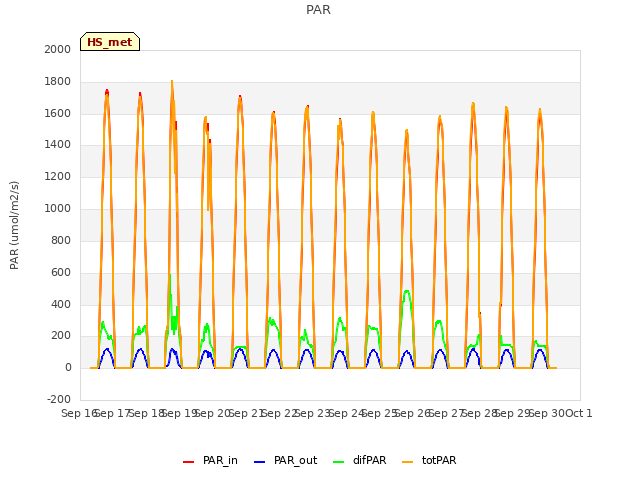The image size is (640, 480).
Task: Click the 1600 y-axis tick label
Action: click(58, 113)
